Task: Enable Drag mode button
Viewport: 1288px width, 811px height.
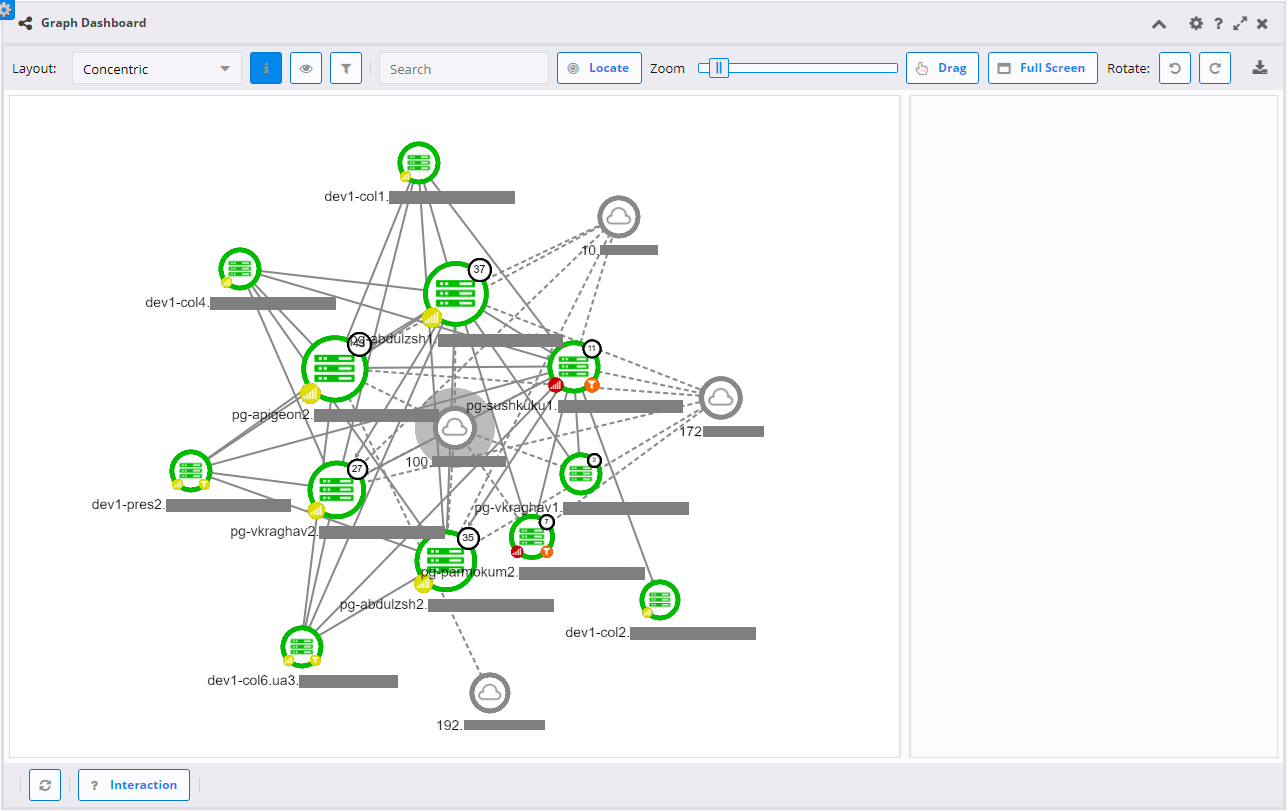Action: [x=942, y=68]
